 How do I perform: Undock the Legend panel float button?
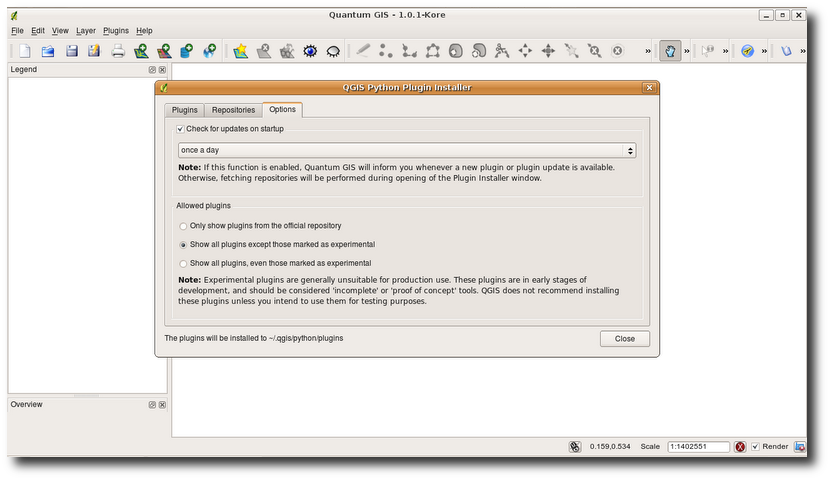152,70
